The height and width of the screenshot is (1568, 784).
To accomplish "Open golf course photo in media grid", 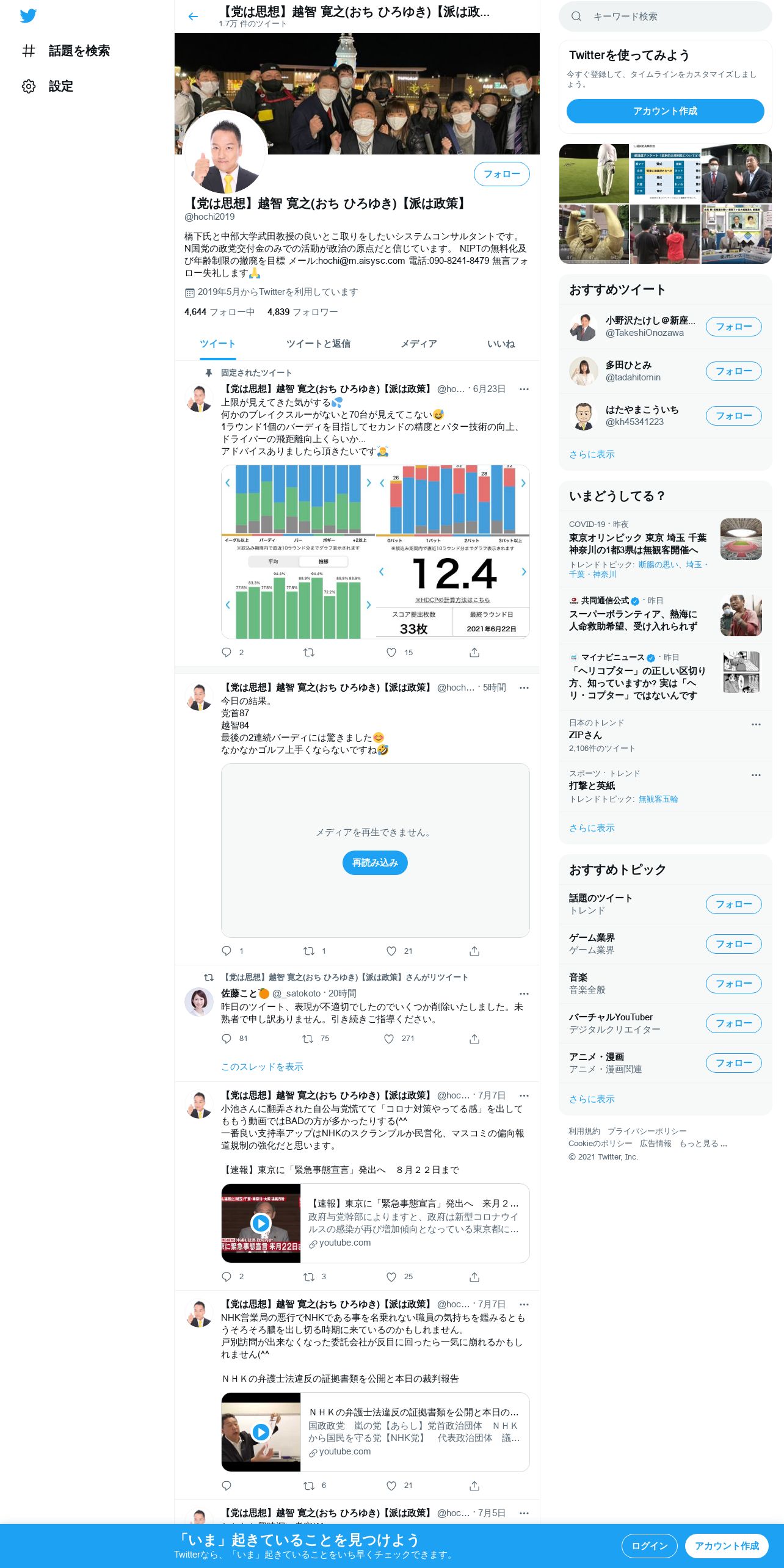I will pyautogui.click(x=594, y=173).
